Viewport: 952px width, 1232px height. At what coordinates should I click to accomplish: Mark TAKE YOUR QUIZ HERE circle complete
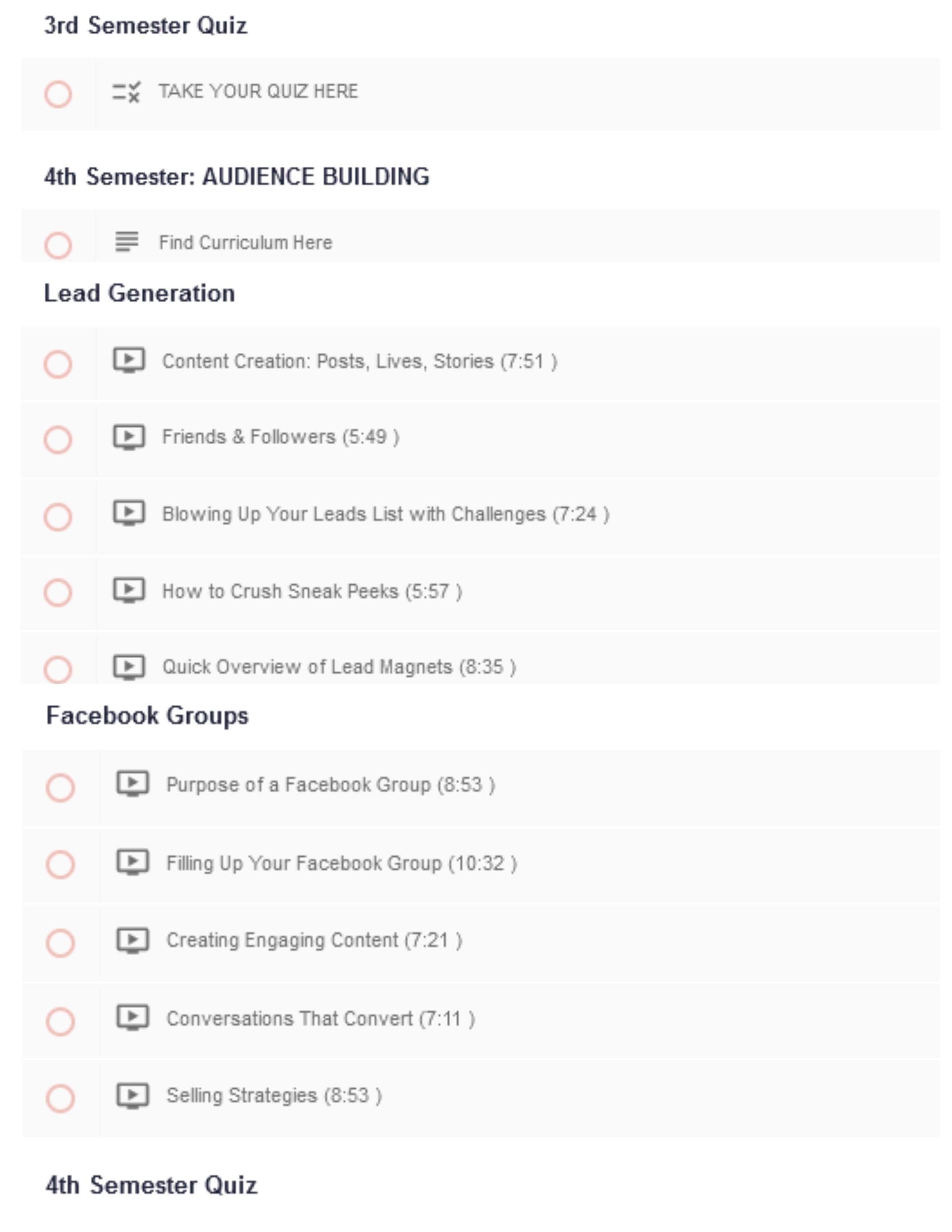[58, 94]
